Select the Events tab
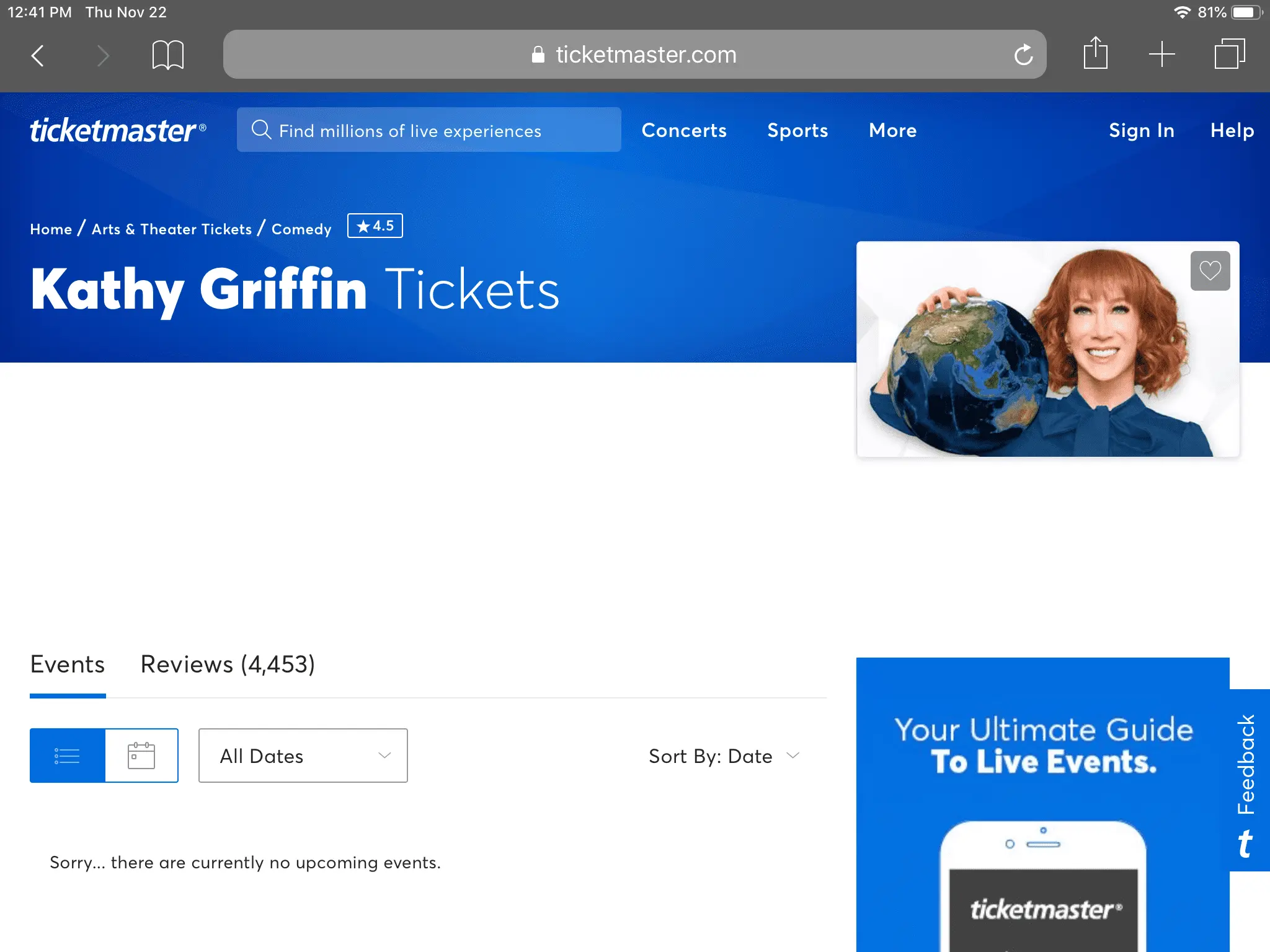The width and height of the screenshot is (1270, 952). coord(68,664)
